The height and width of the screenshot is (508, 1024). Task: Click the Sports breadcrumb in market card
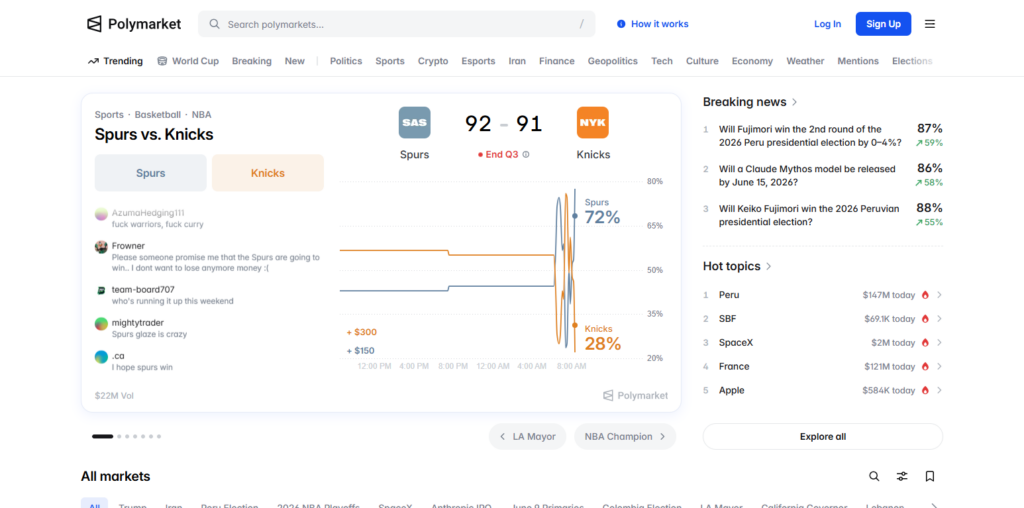tap(109, 114)
